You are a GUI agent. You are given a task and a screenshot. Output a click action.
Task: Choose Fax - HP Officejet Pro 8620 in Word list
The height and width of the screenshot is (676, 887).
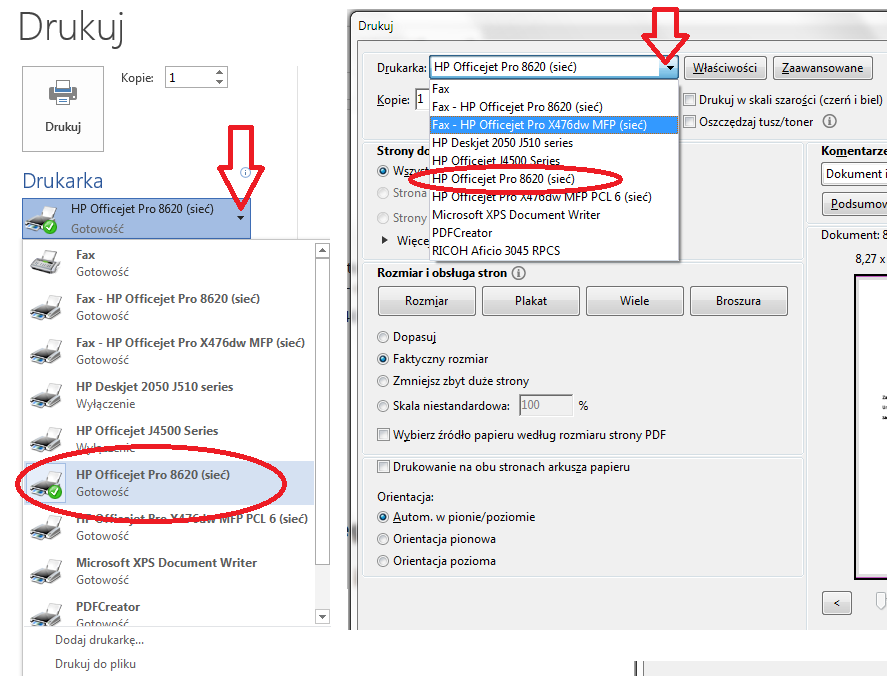point(169,307)
